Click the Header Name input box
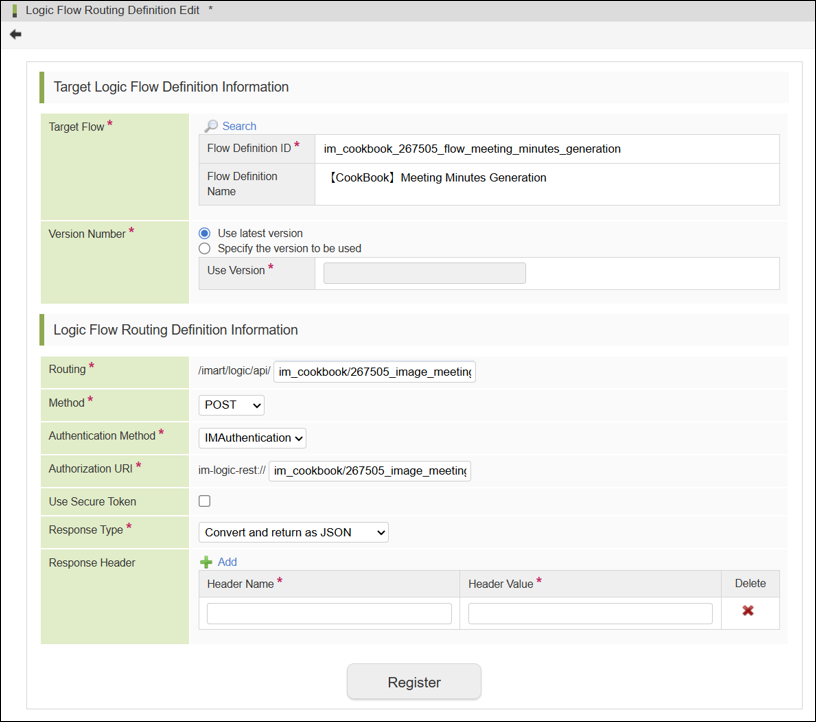816x722 pixels. (329, 613)
